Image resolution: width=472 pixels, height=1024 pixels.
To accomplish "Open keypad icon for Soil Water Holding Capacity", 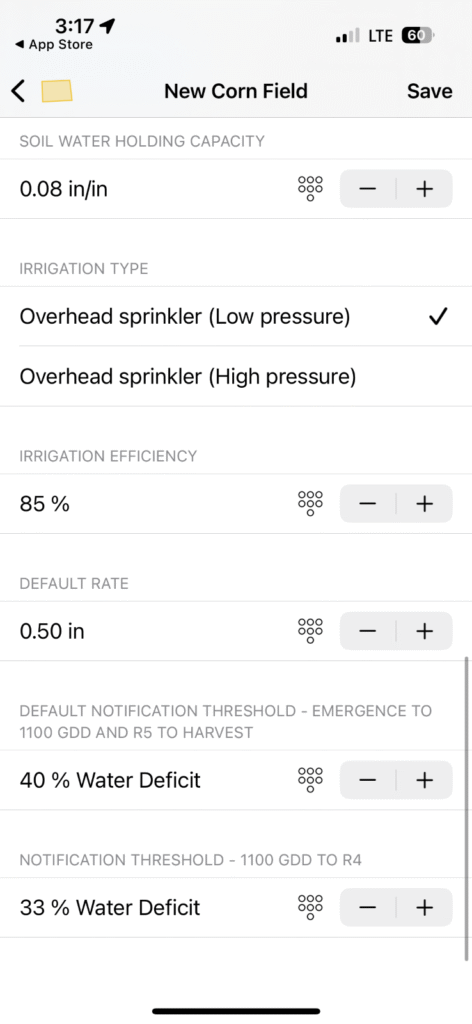I will pos(310,189).
